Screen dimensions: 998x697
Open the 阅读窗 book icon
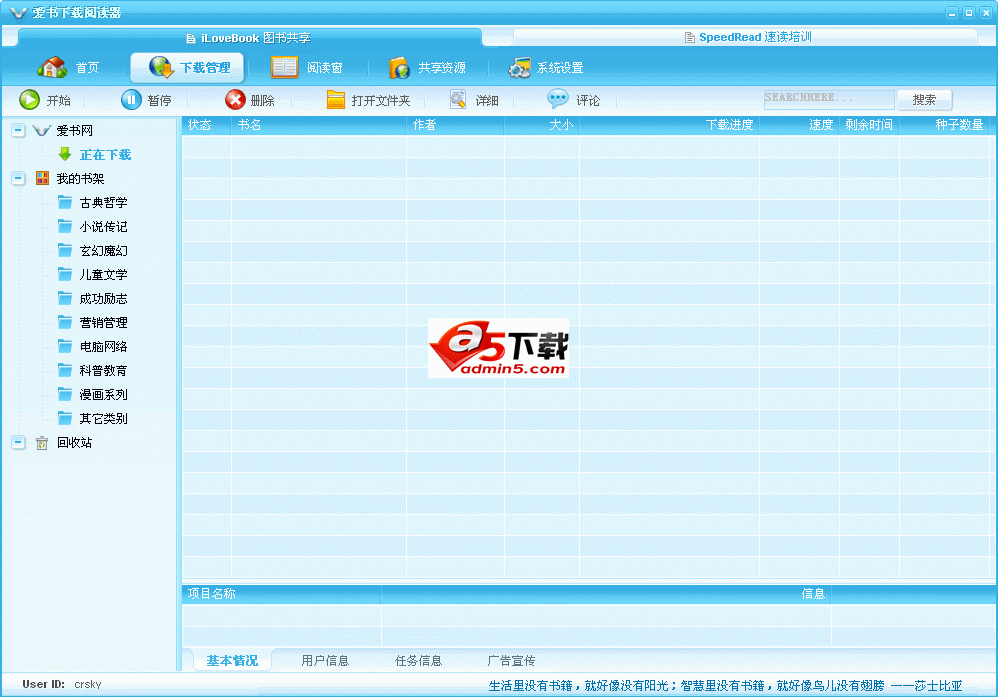click(285, 67)
